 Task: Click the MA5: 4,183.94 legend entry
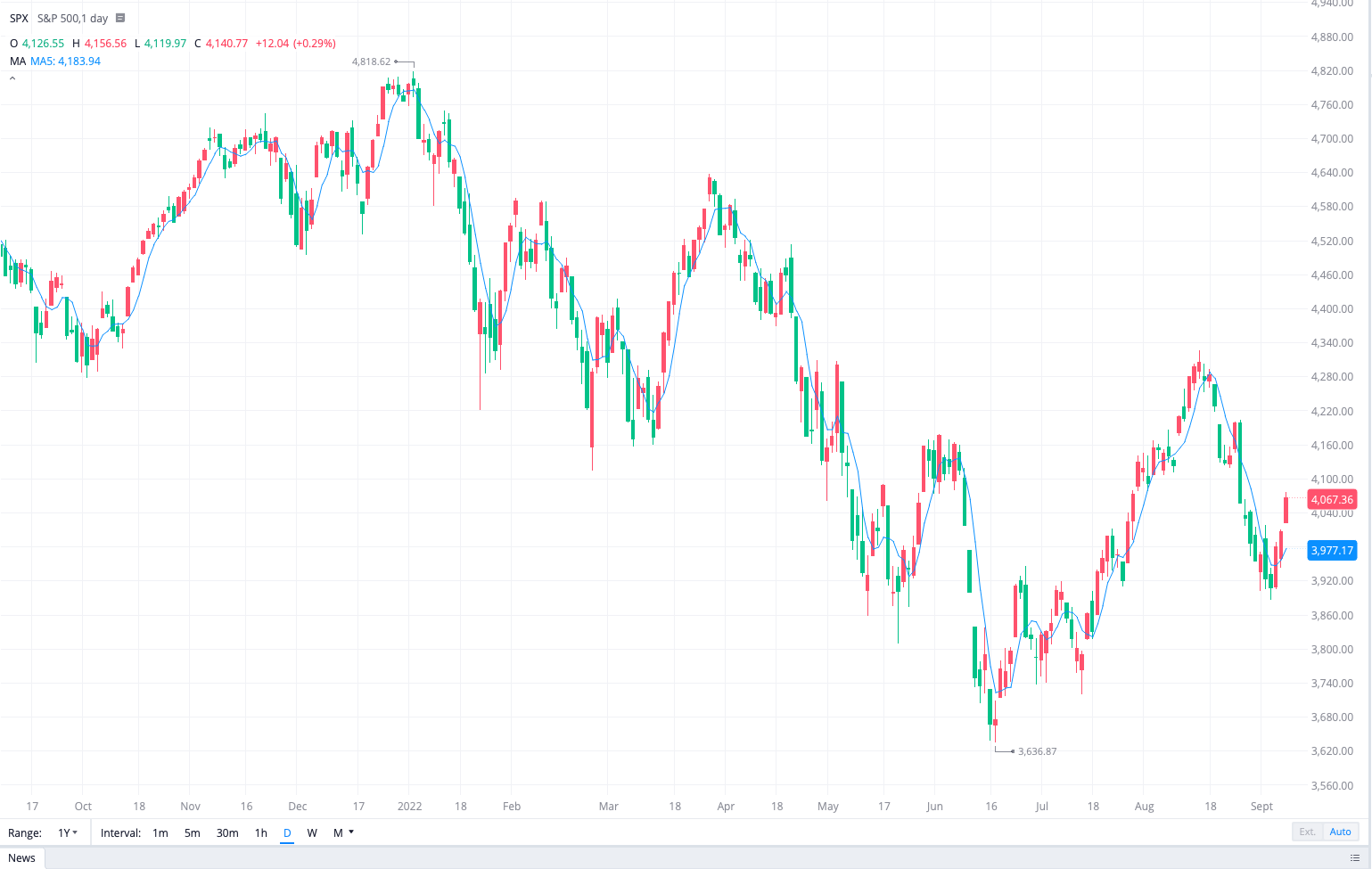tap(65, 61)
